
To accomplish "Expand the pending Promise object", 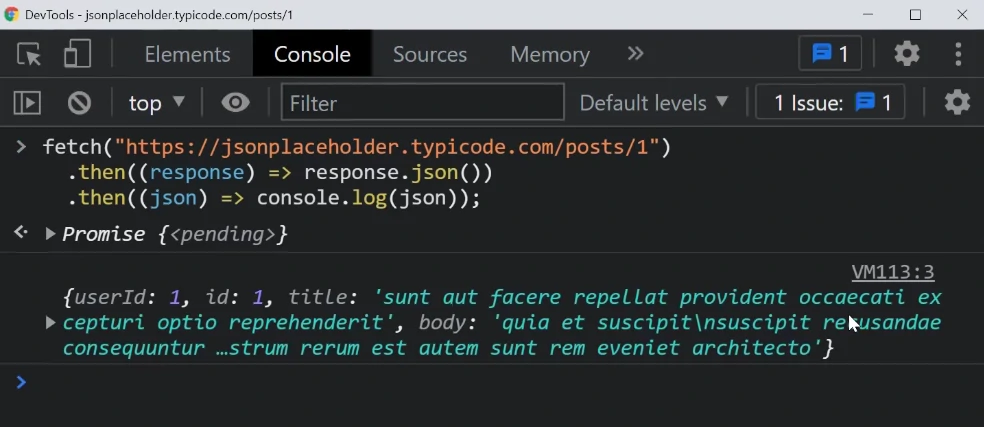I will click(50, 234).
